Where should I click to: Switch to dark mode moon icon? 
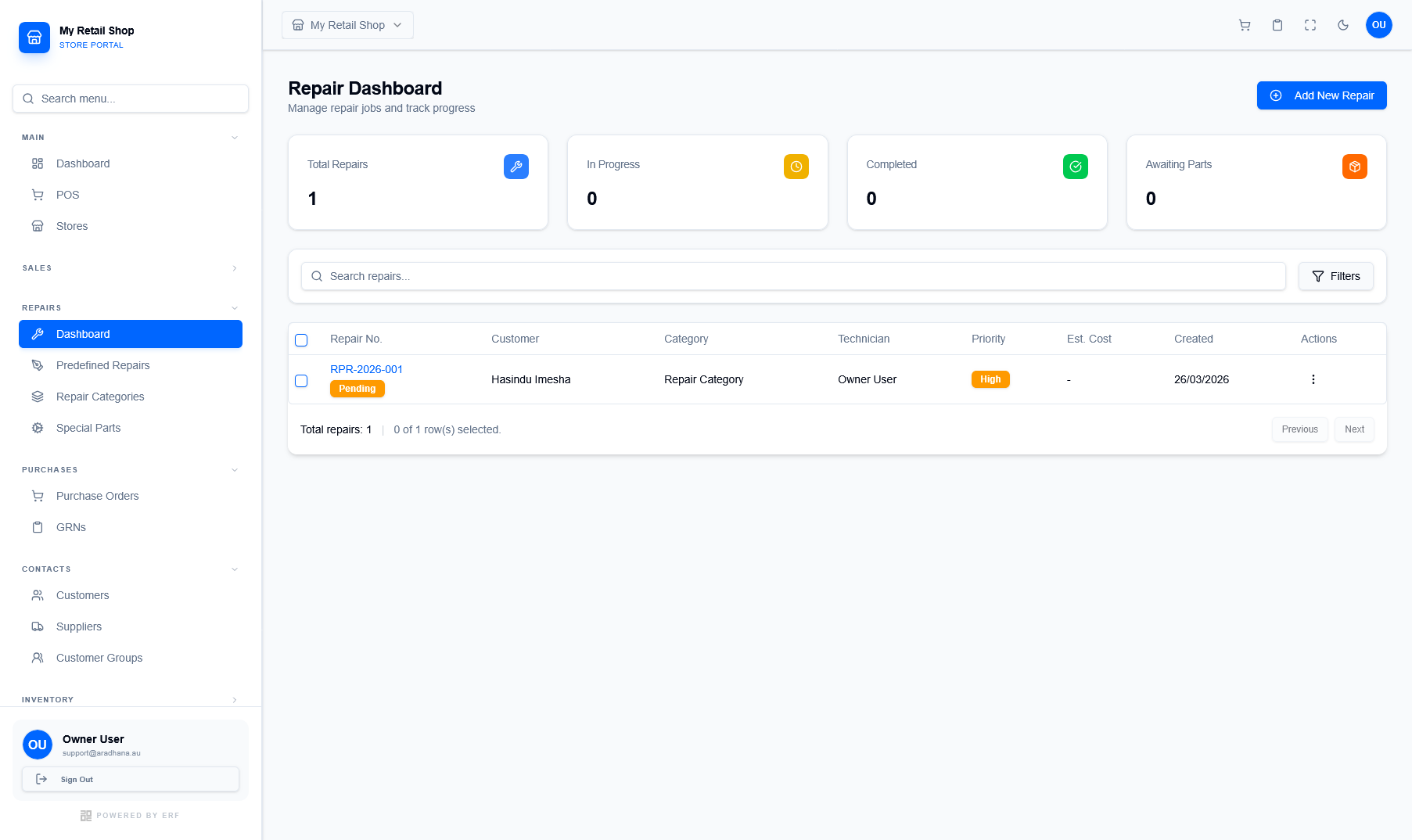pyautogui.click(x=1343, y=25)
